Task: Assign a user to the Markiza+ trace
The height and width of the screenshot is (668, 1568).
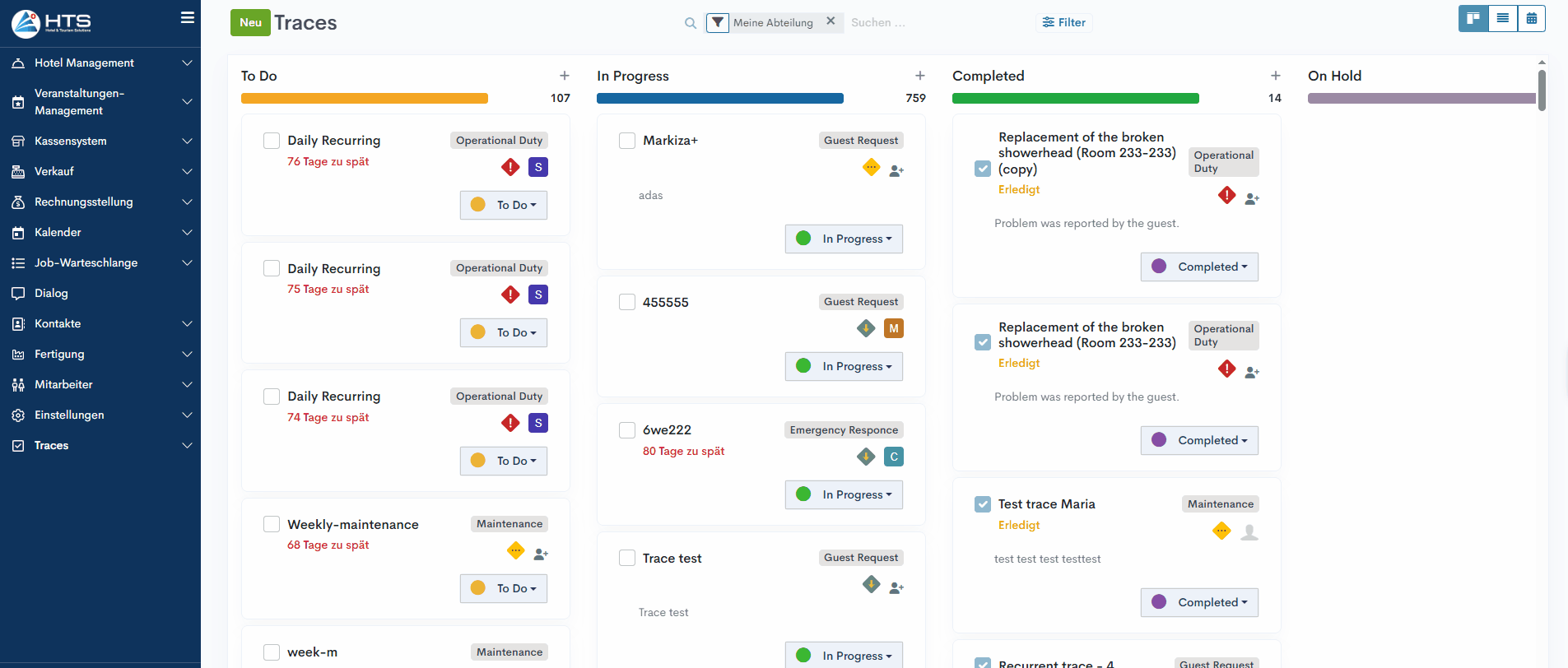Action: coord(896,170)
